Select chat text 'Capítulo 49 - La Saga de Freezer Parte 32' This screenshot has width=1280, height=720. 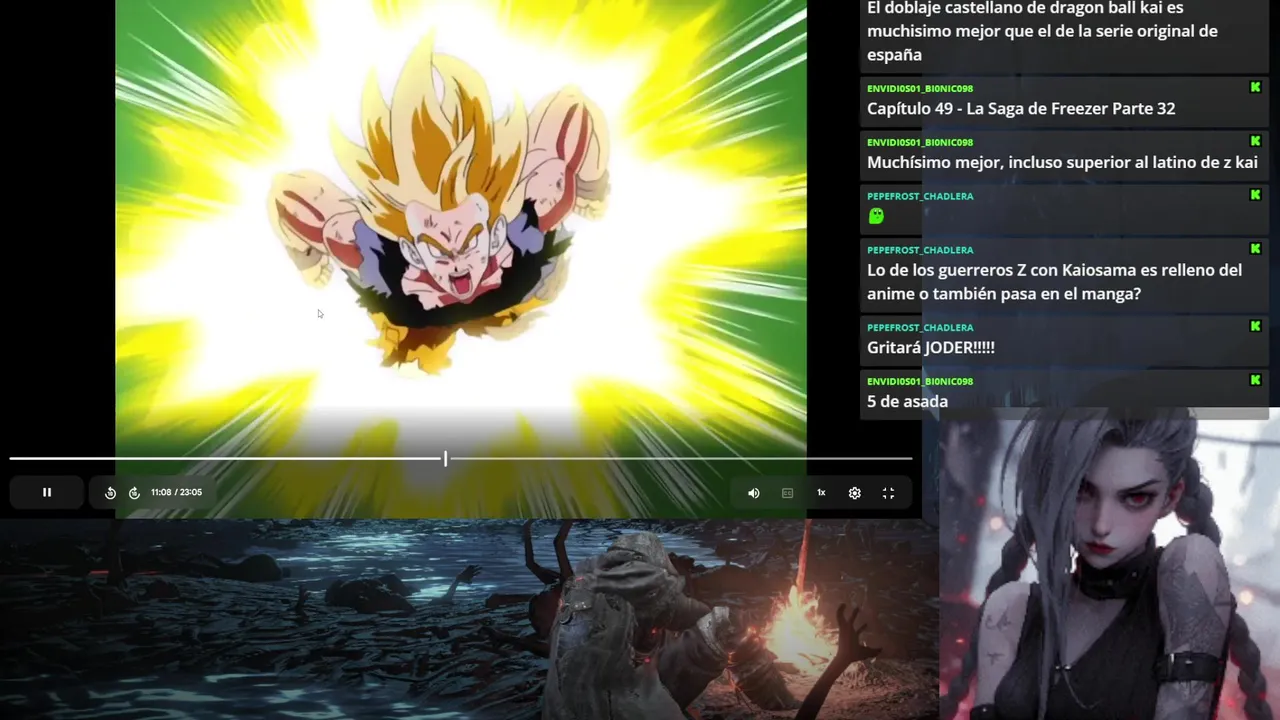tap(1021, 109)
